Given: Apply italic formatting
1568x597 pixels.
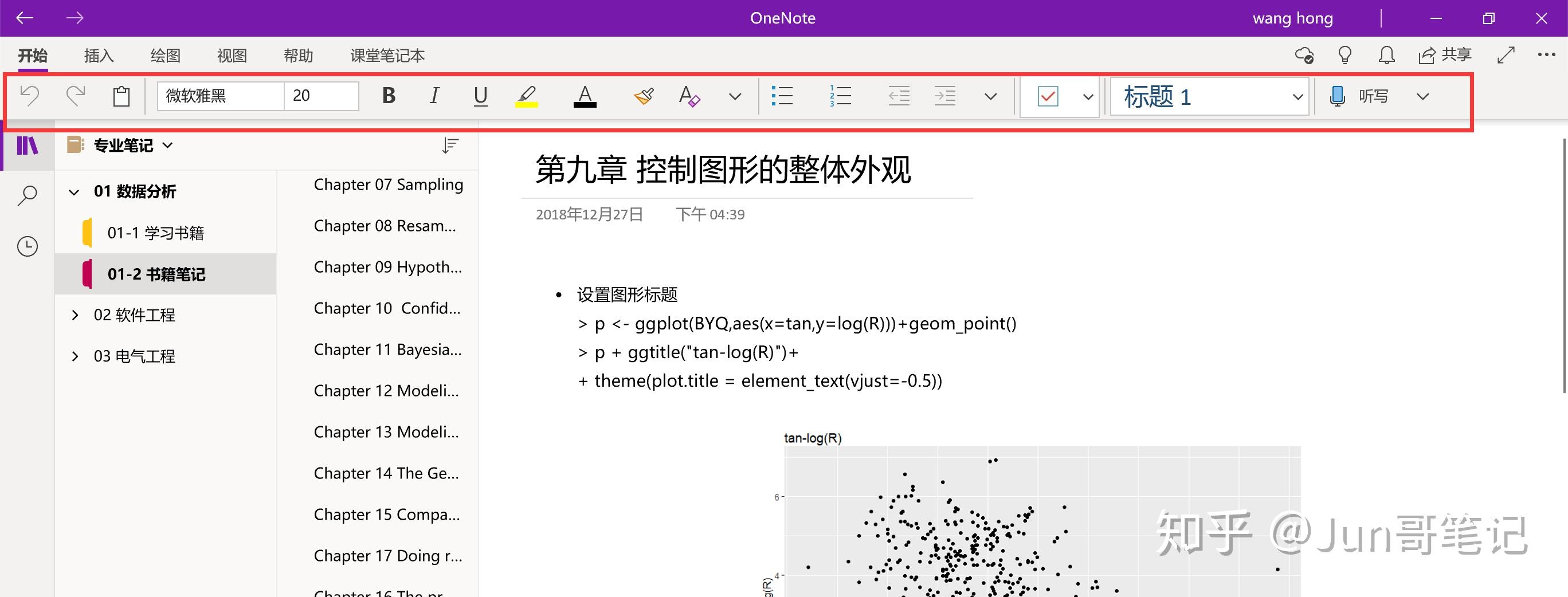Looking at the screenshot, I should click(x=434, y=96).
